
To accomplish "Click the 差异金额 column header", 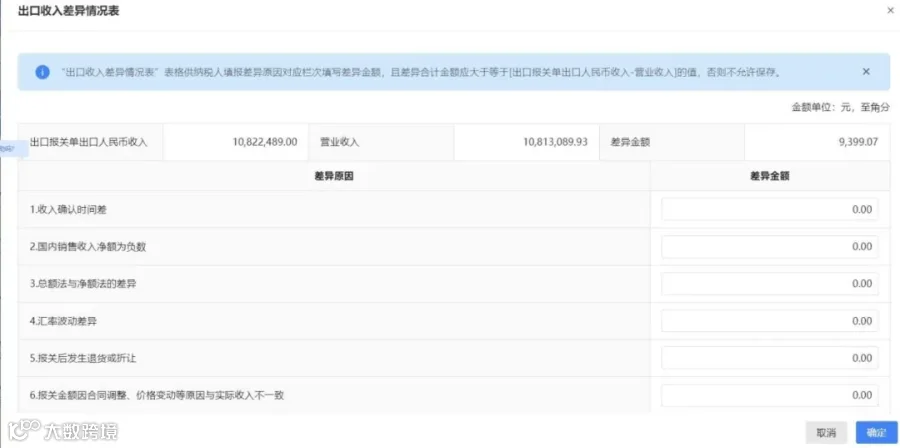I will (x=770, y=177).
